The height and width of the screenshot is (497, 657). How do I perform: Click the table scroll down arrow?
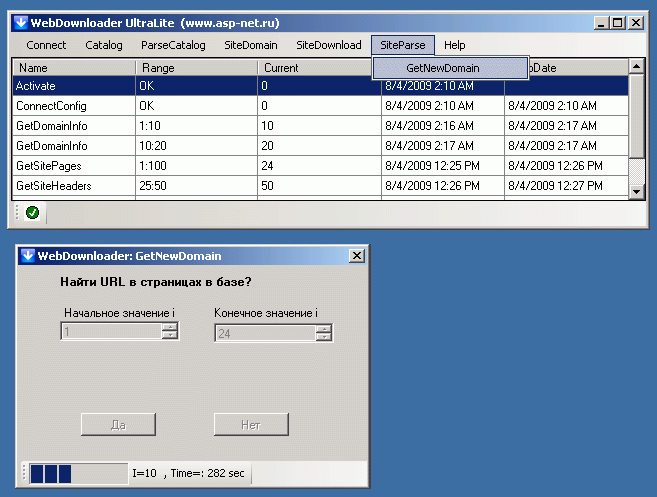(636, 192)
